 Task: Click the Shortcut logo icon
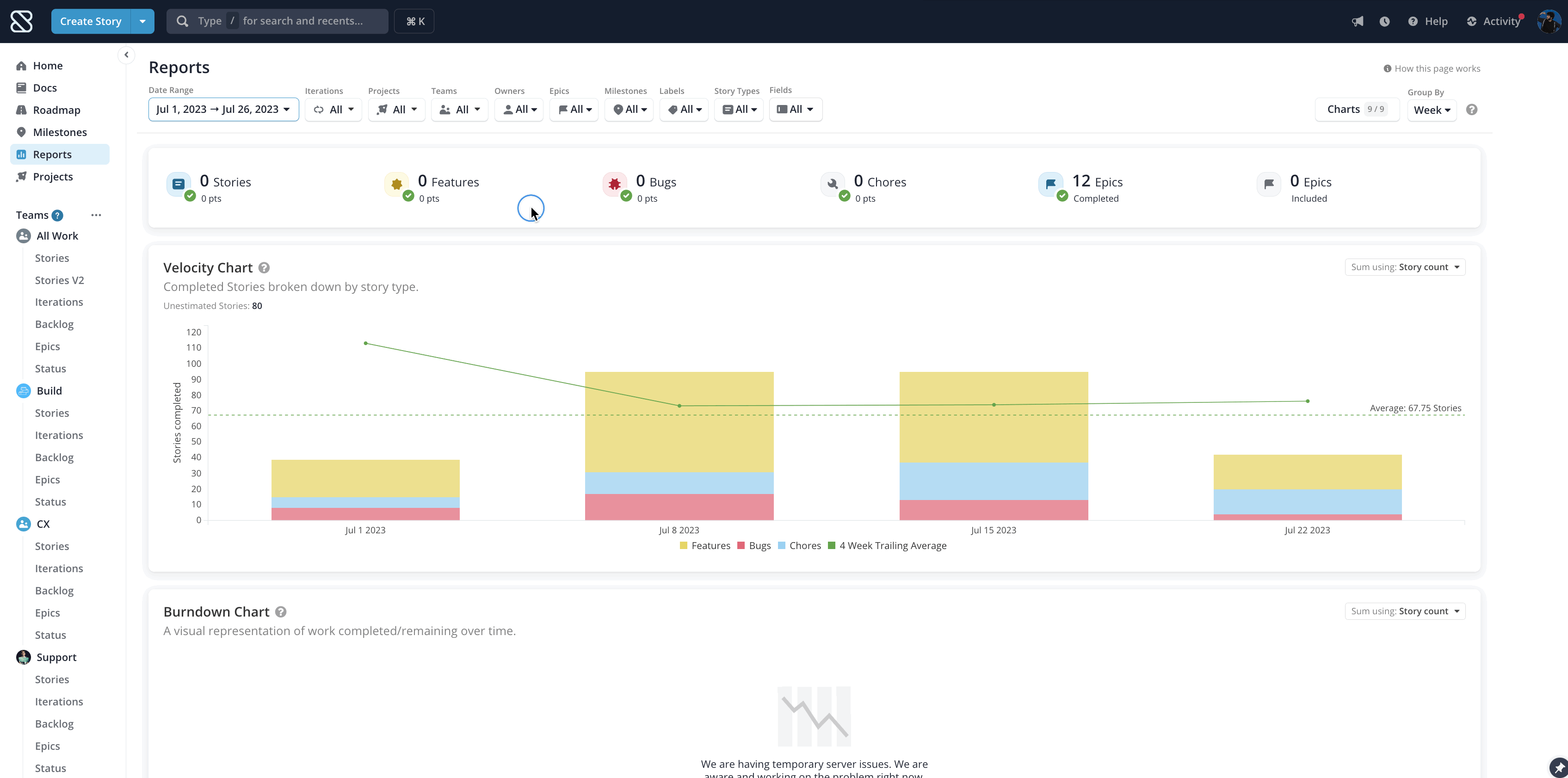21,21
